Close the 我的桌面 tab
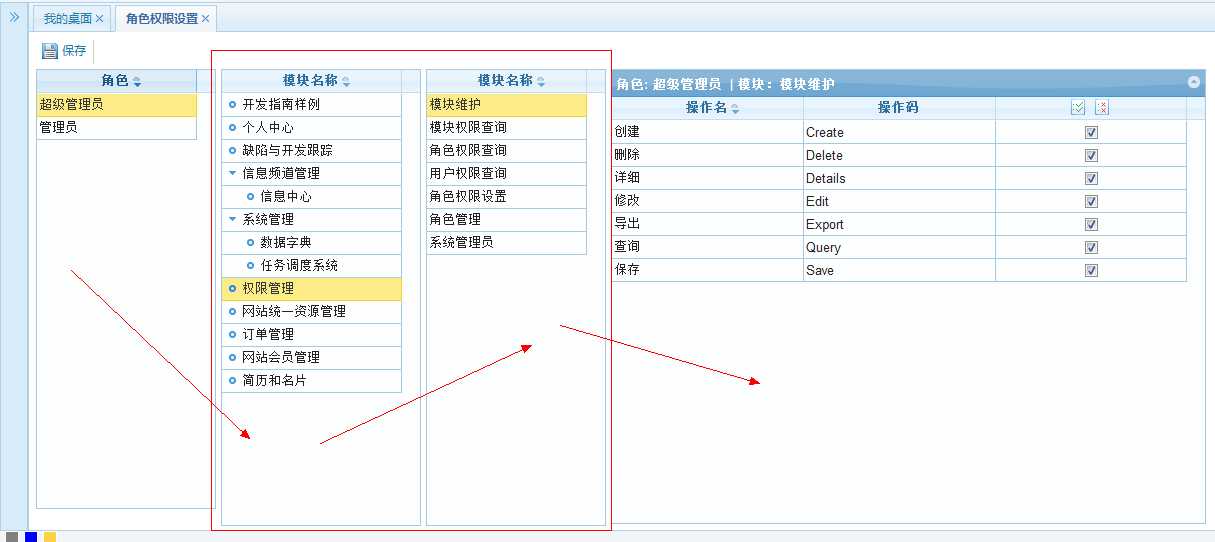 (x=99, y=19)
